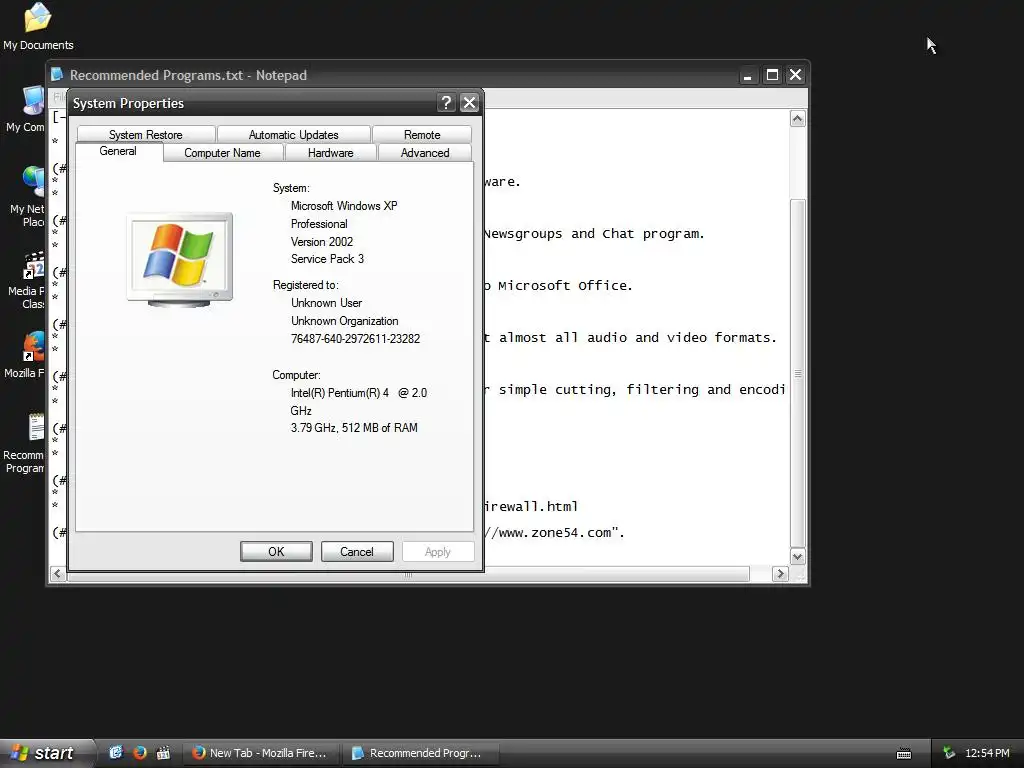Maximize the Notepad window
Image resolution: width=1024 pixels, height=768 pixels.
point(772,75)
